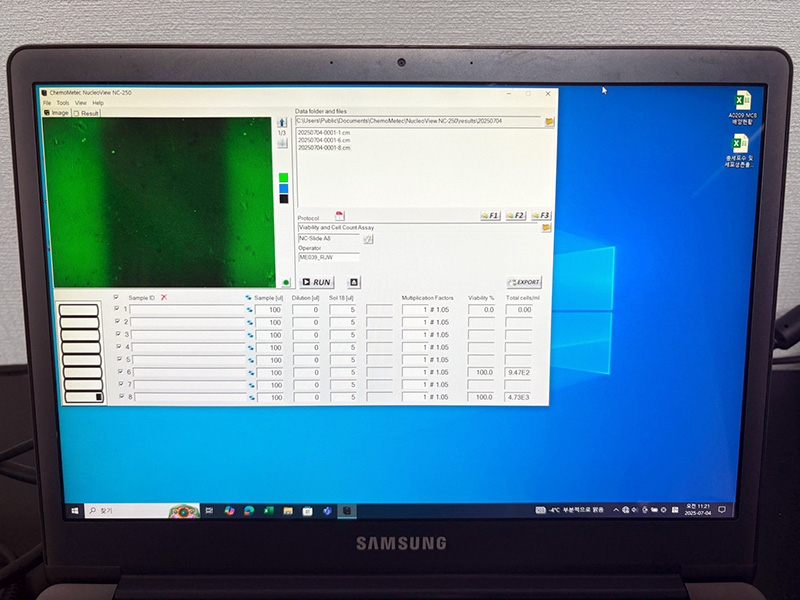Open the protocol PDF document icon

click(339, 216)
